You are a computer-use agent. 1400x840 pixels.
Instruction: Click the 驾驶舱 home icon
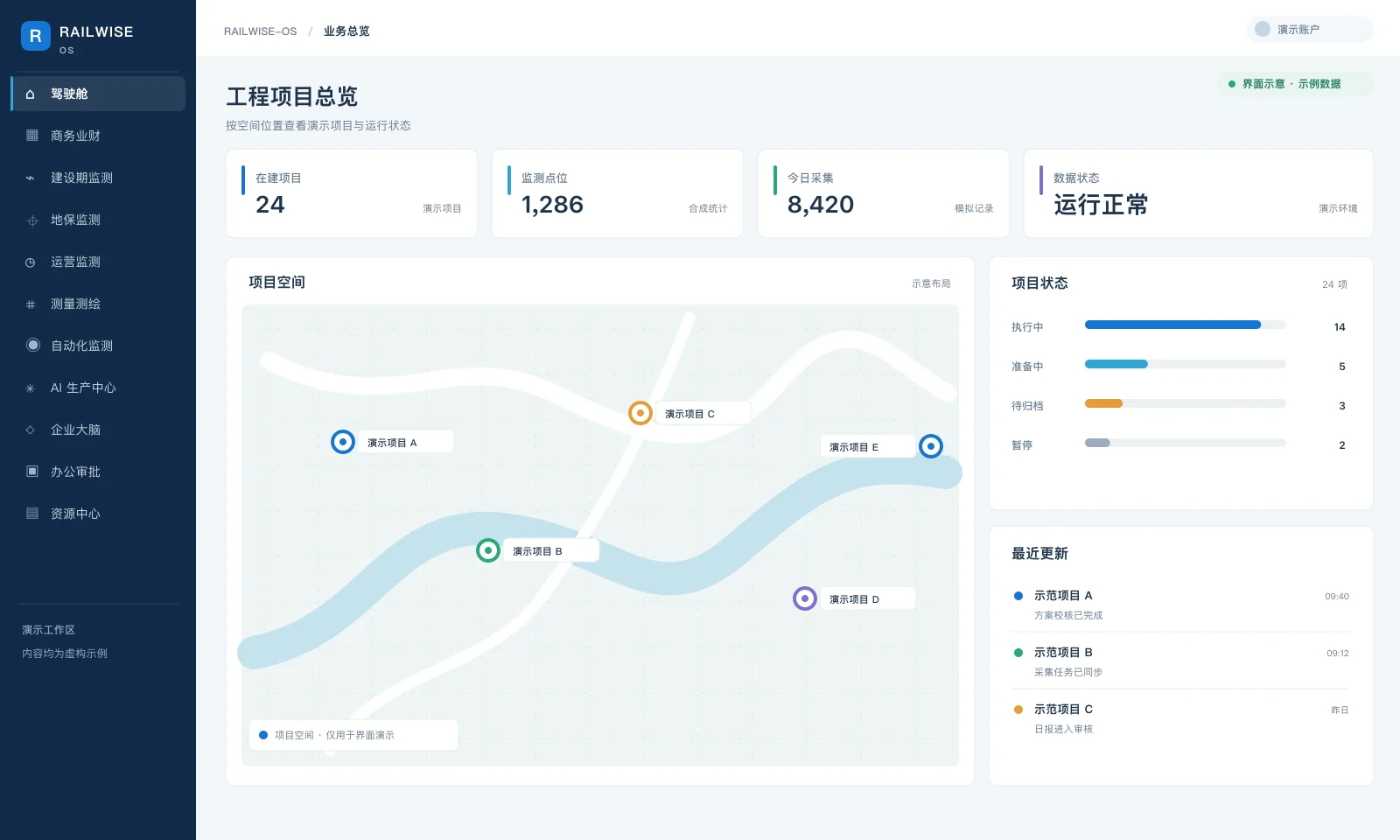(x=31, y=94)
